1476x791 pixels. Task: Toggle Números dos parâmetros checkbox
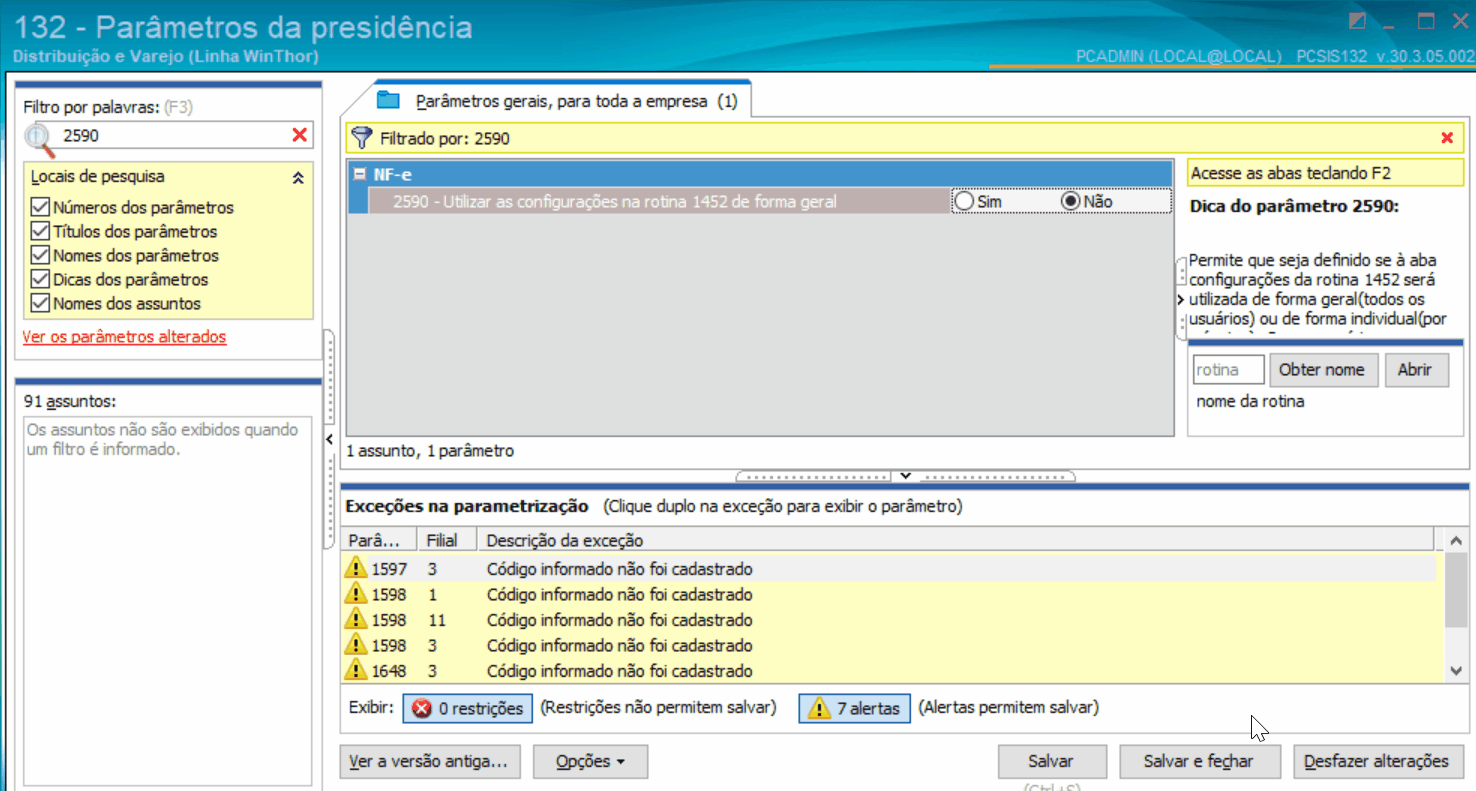click(x=40, y=207)
